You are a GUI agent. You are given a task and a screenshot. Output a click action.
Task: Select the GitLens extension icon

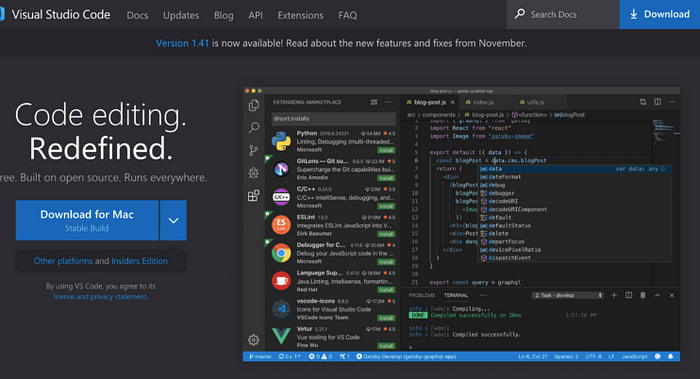[281, 169]
